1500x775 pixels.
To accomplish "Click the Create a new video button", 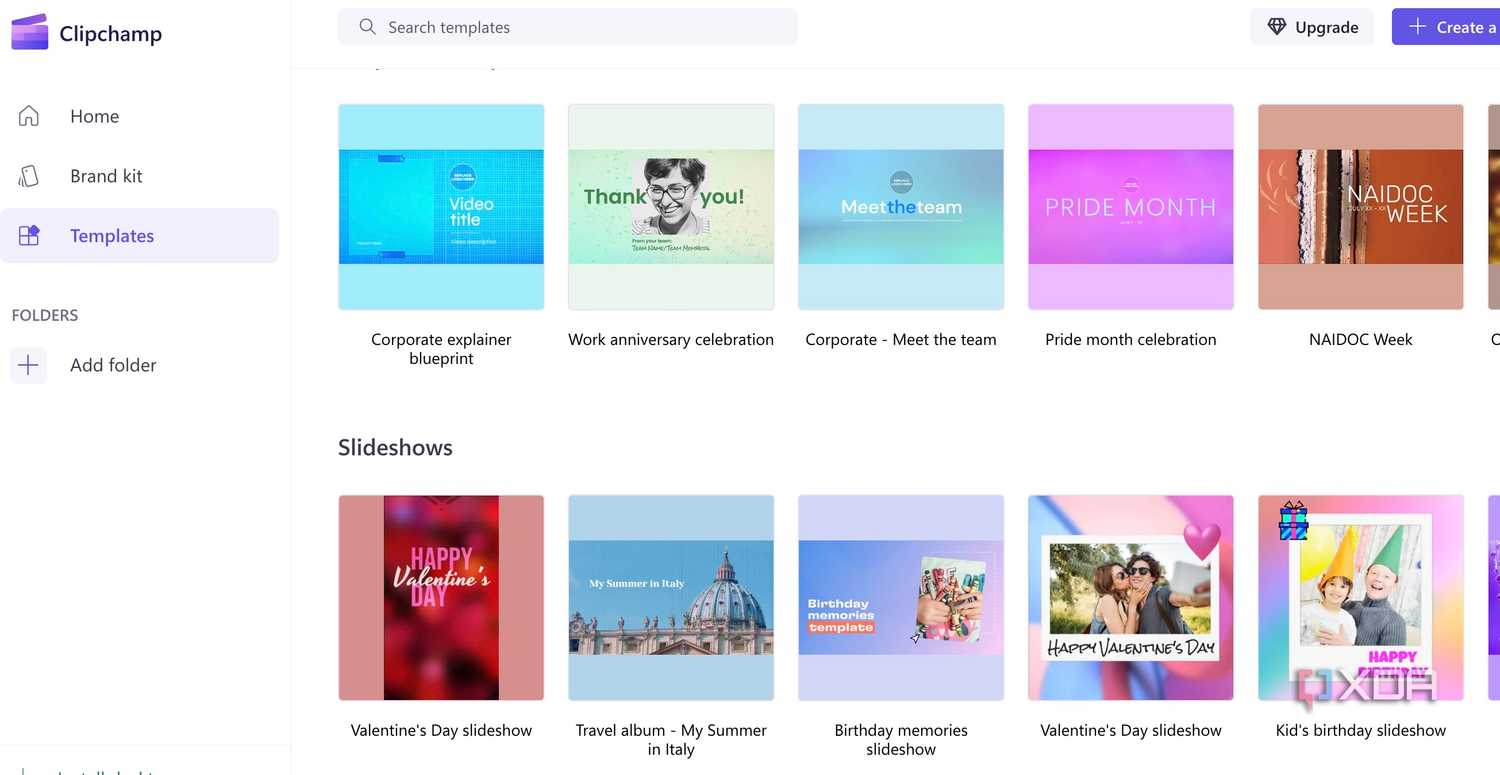I will (1446, 27).
